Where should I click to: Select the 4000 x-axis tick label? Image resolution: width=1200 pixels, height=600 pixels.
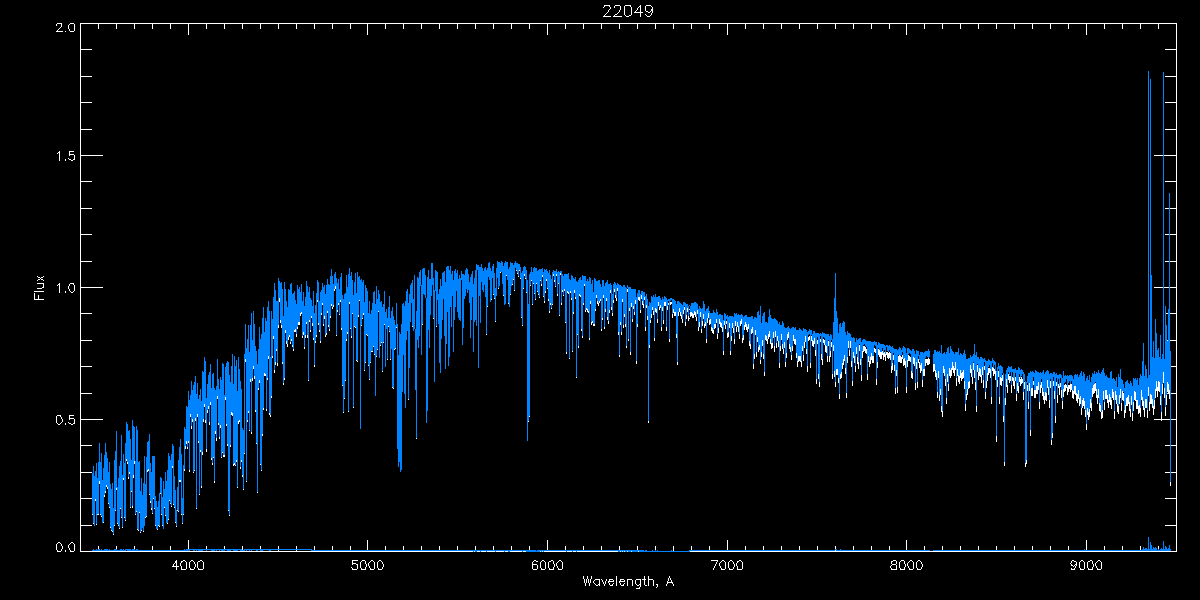pyautogui.click(x=187, y=565)
